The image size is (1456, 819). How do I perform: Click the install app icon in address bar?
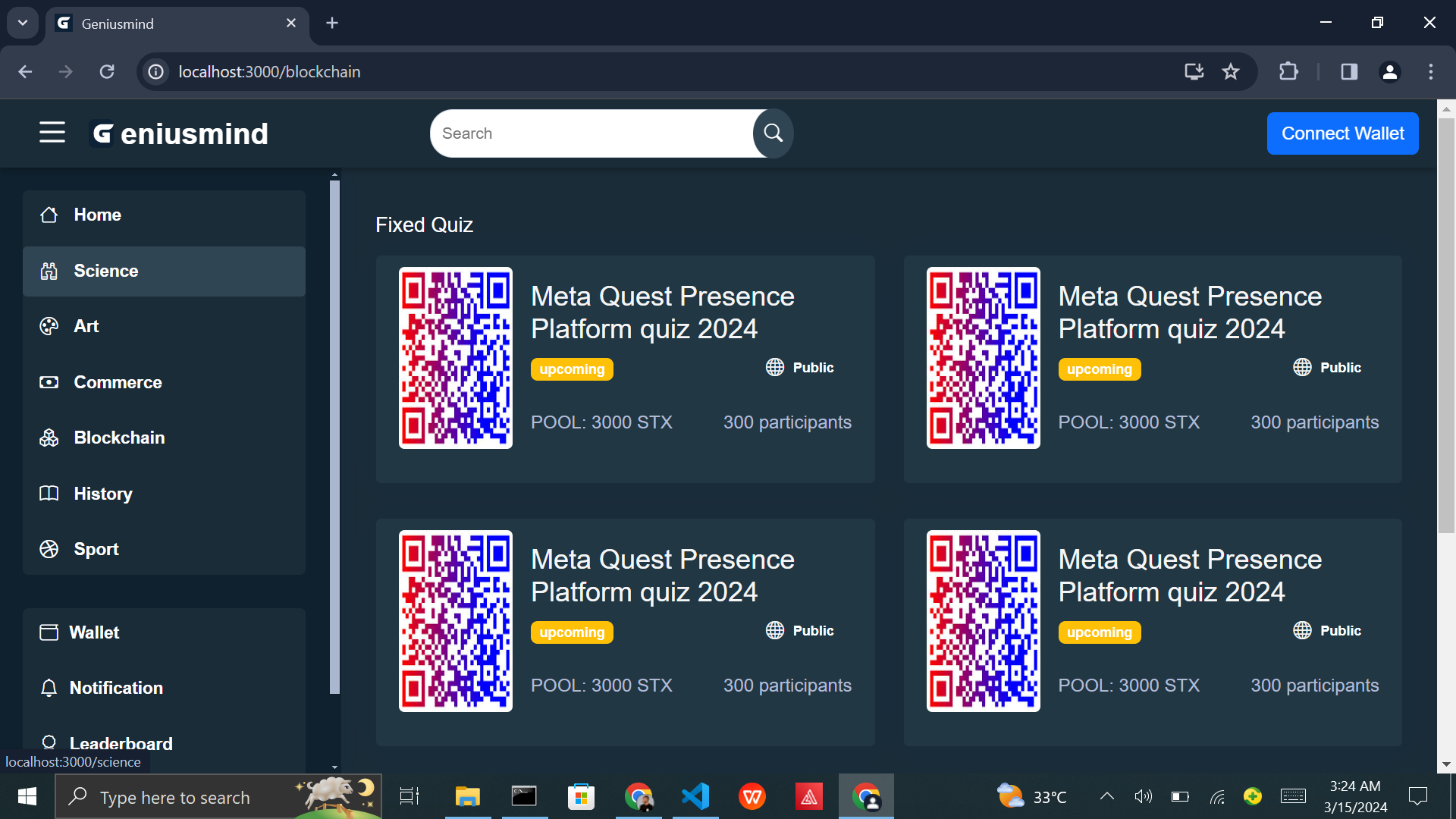[1194, 72]
